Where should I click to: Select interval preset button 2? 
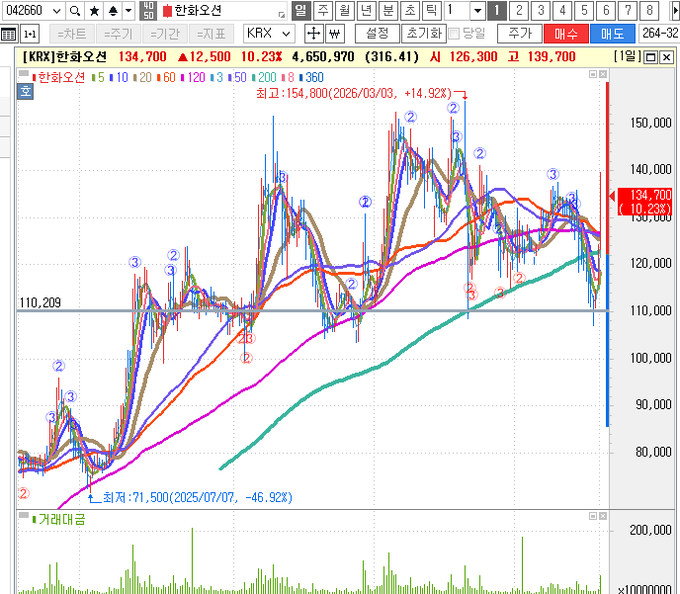(519, 10)
